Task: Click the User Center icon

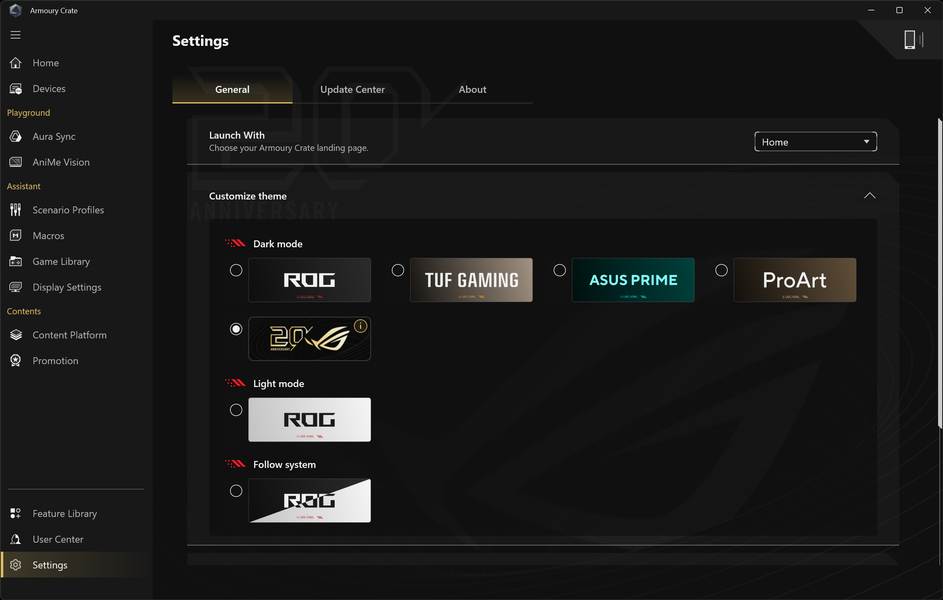Action: (16, 539)
